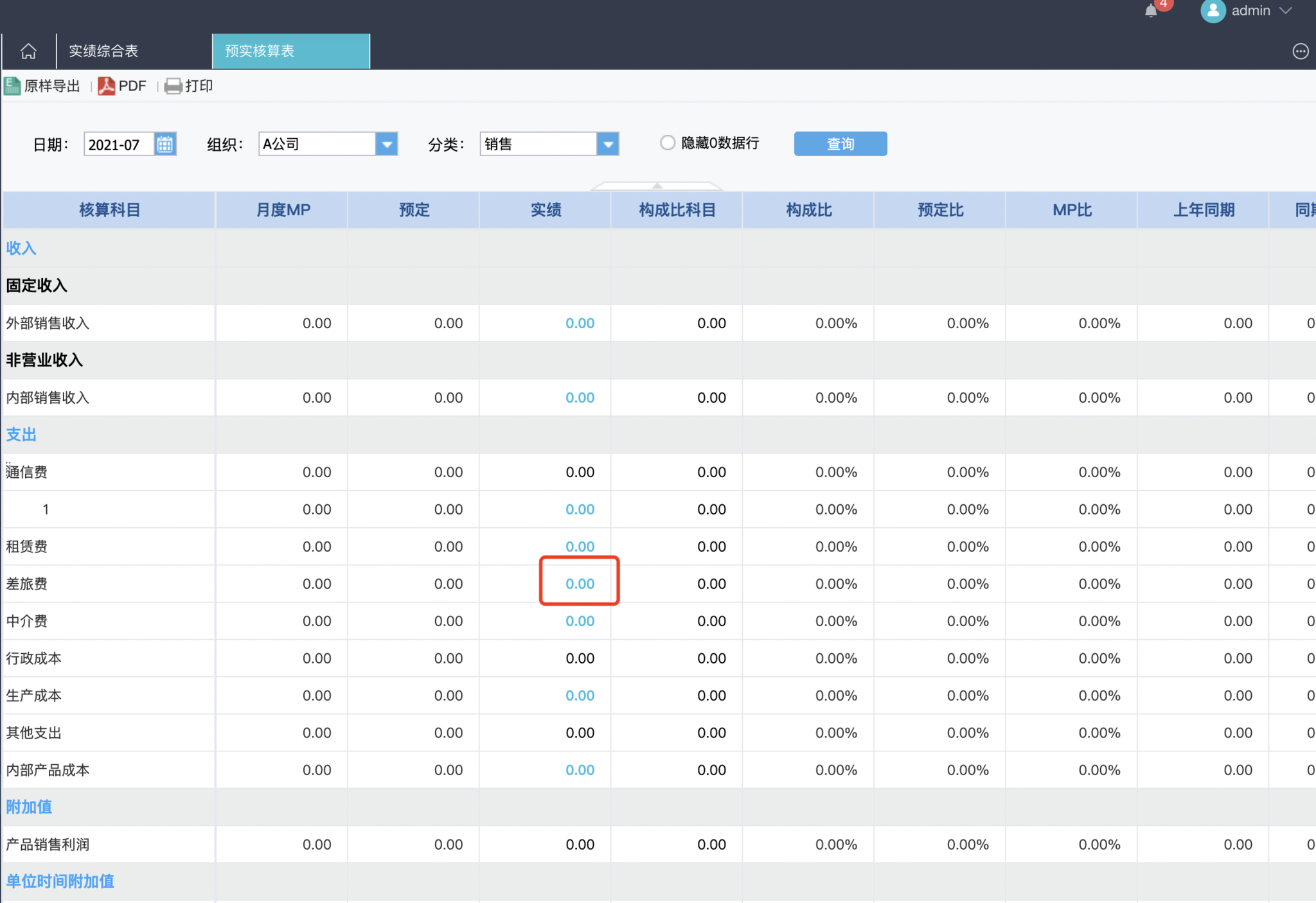Image resolution: width=1316 pixels, height=903 pixels.
Task: Open the date calendar picker icon
Action: [165, 144]
